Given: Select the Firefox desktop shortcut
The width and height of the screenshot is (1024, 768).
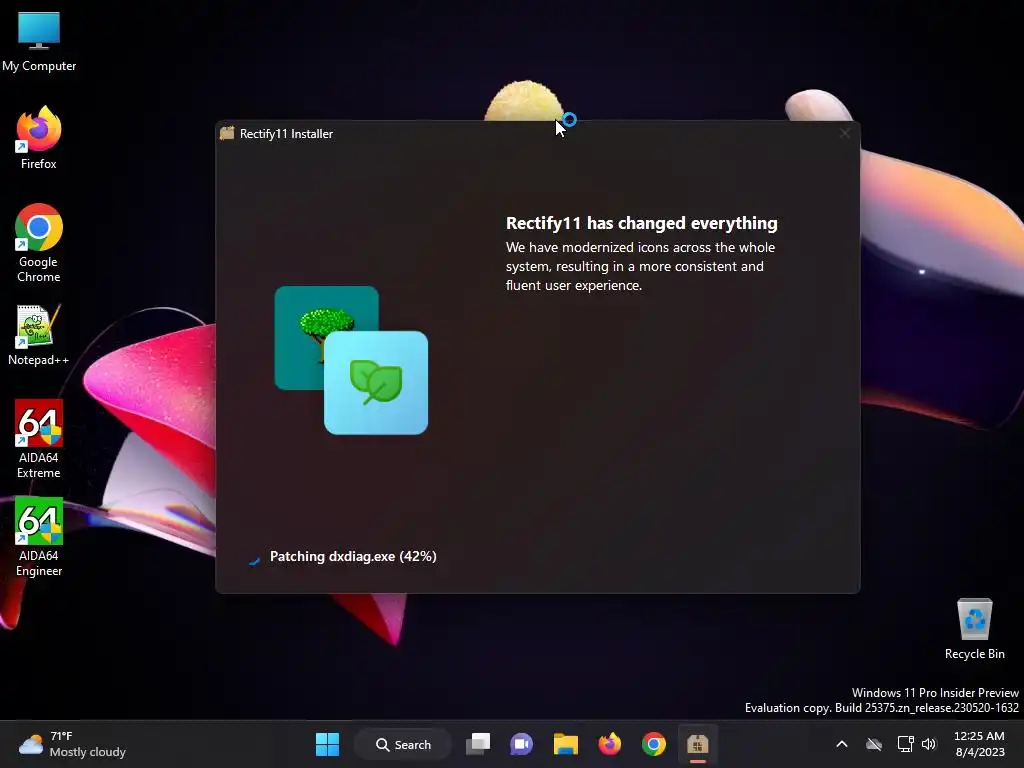Looking at the screenshot, I should (39, 138).
